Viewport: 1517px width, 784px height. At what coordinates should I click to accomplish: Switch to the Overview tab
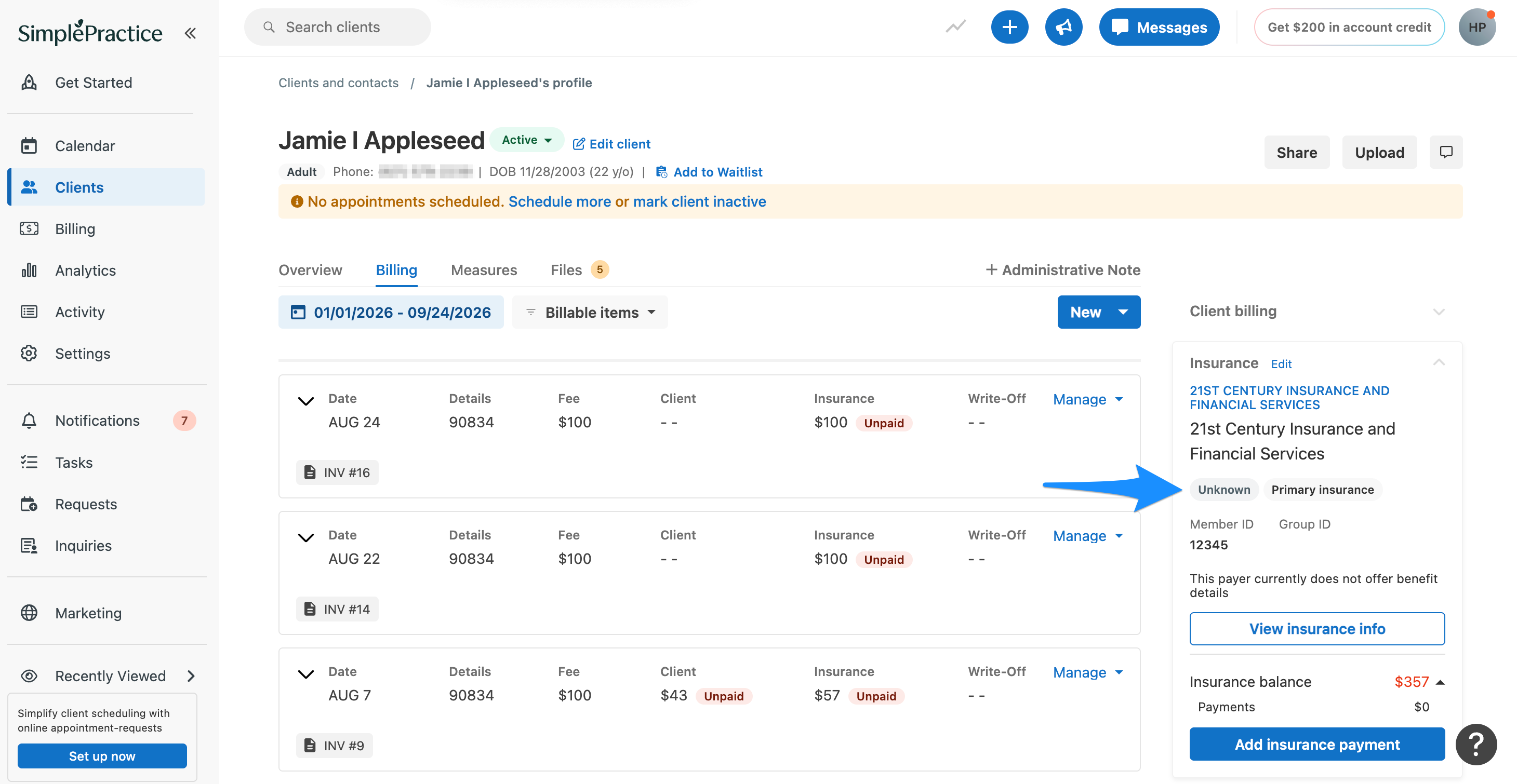click(x=310, y=270)
